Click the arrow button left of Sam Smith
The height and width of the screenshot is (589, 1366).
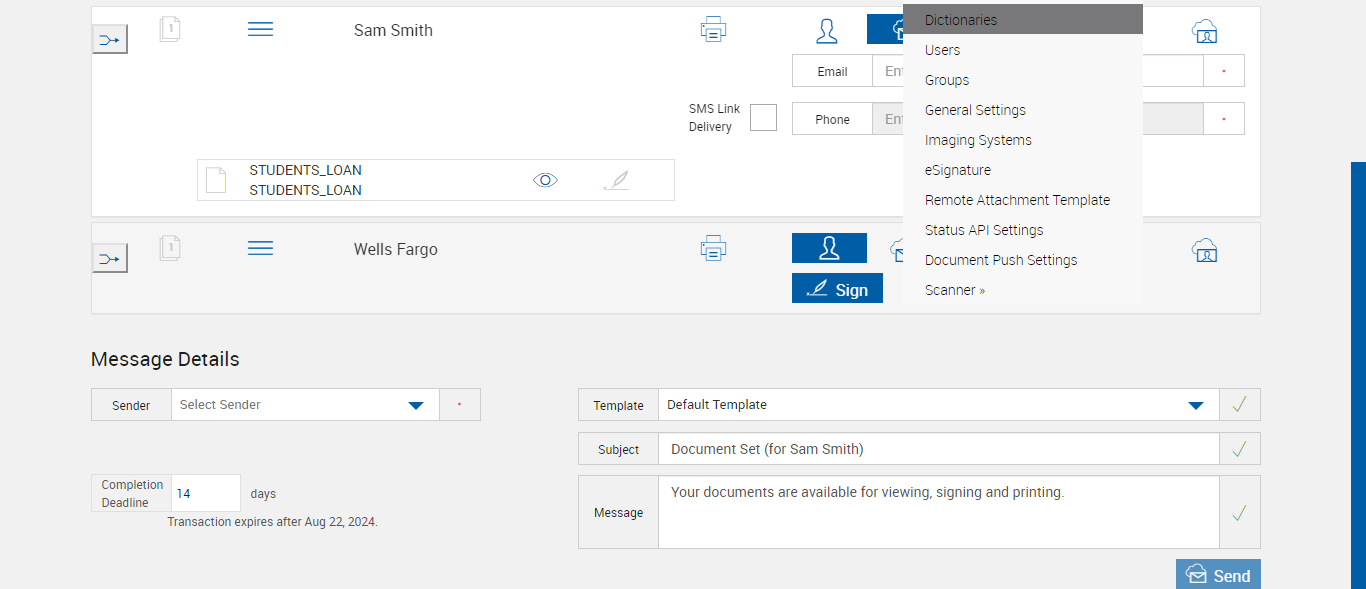point(110,40)
